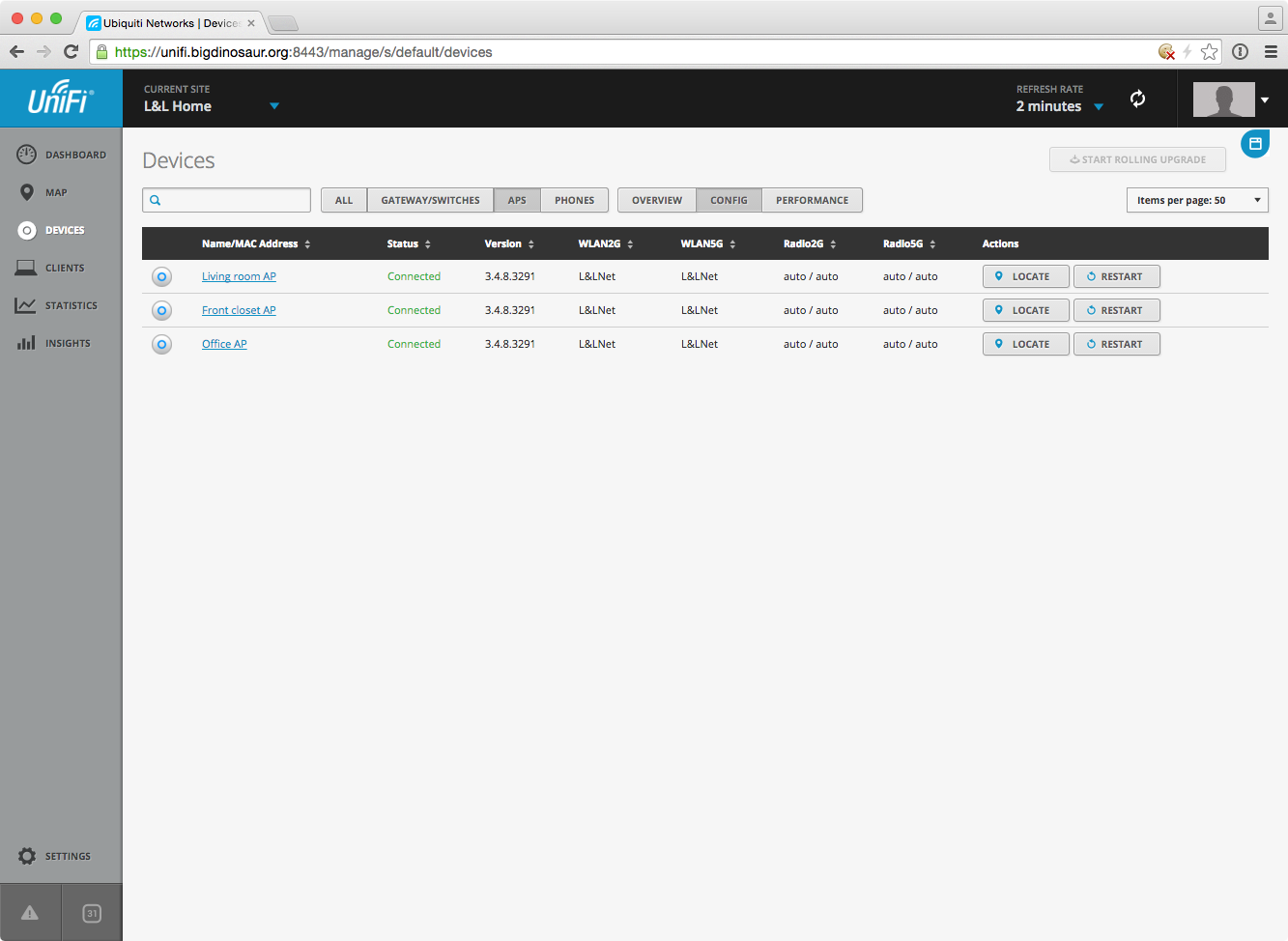The width and height of the screenshot is (1288, 941).
Task: Open the Items per page dropdown
Action: coord(1197,200)
